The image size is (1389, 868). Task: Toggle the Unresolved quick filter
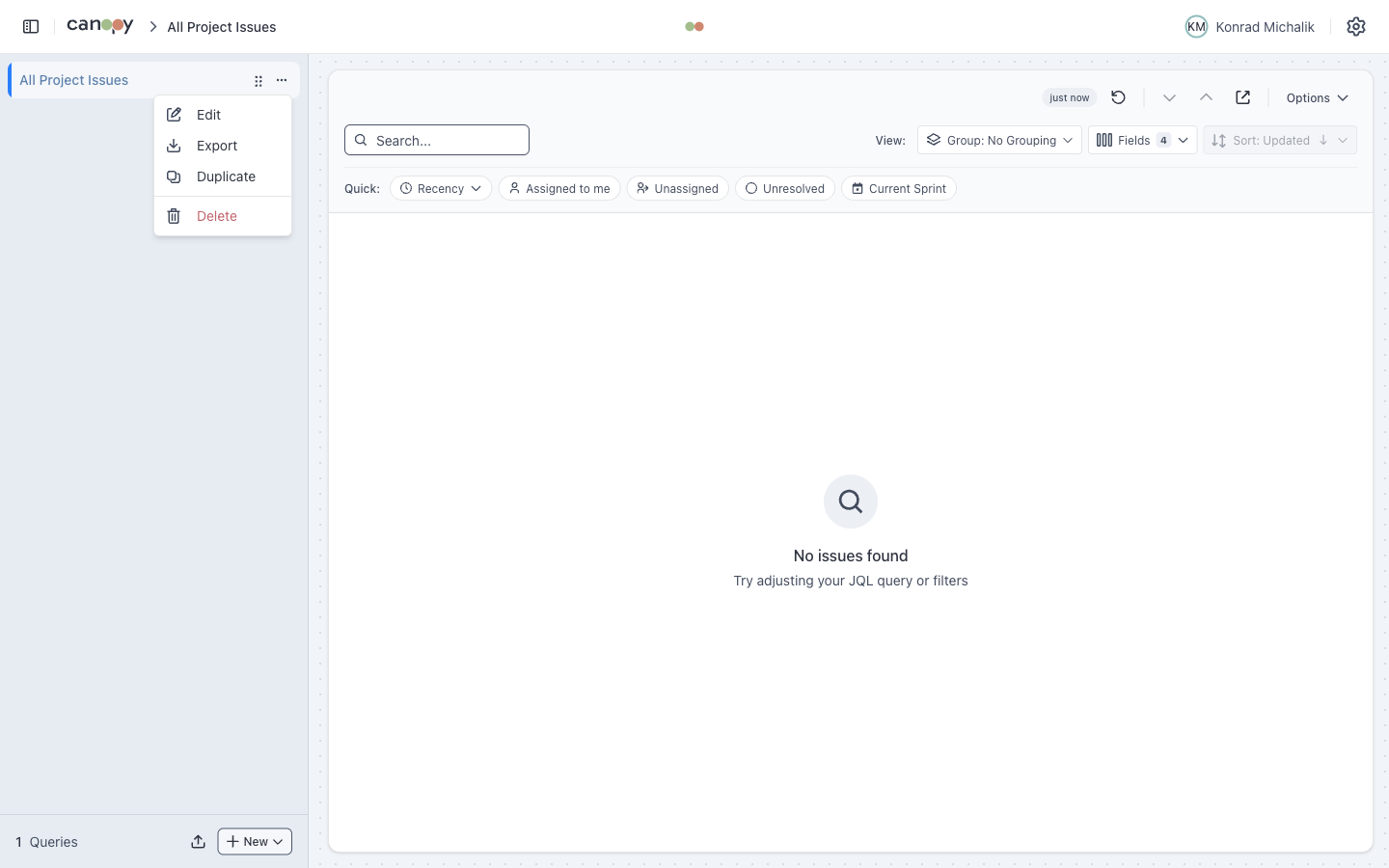[x=785, y=188]
